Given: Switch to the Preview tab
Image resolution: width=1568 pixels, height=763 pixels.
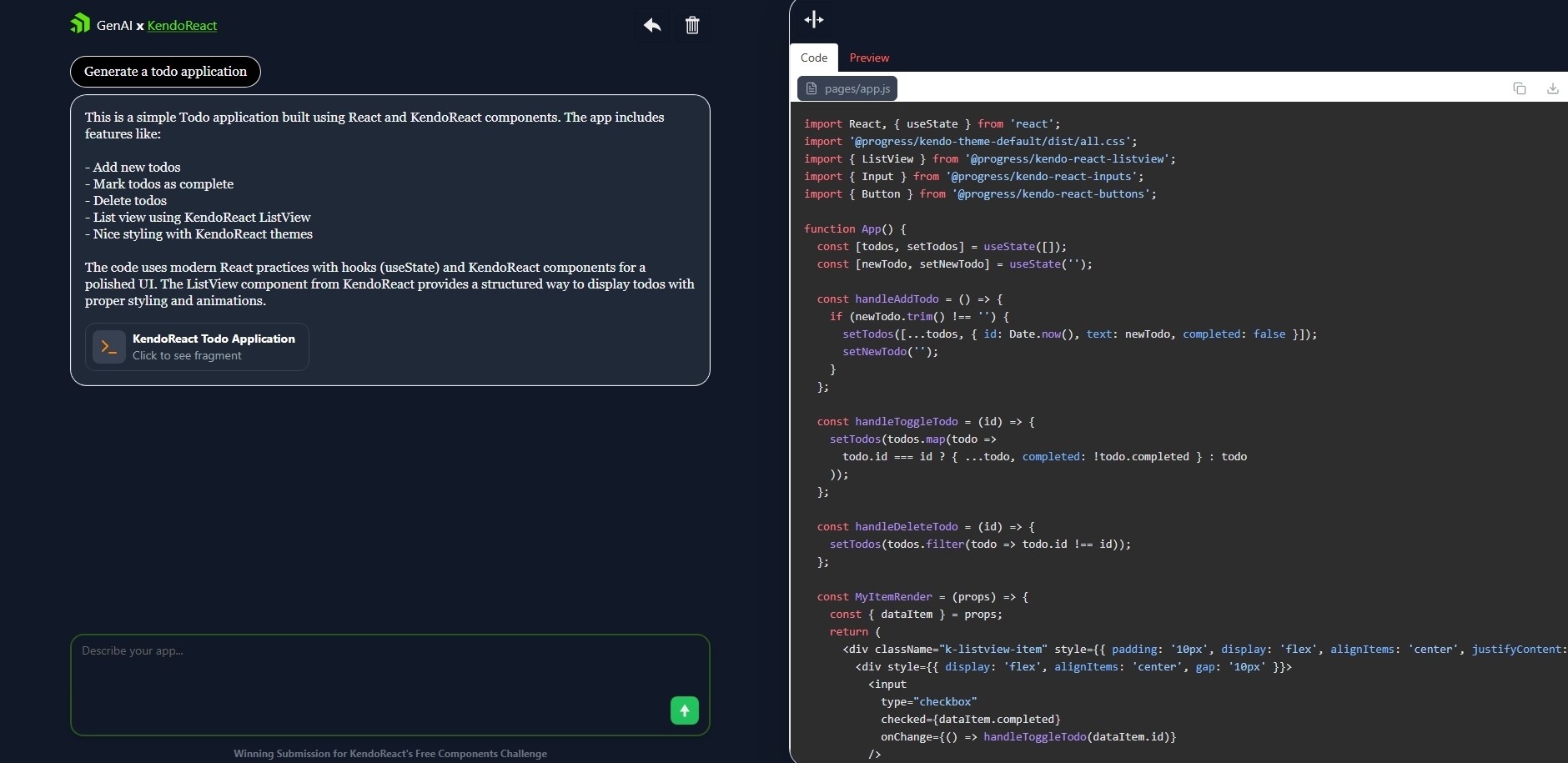Looking at the screenshot, I should (869, 58).
